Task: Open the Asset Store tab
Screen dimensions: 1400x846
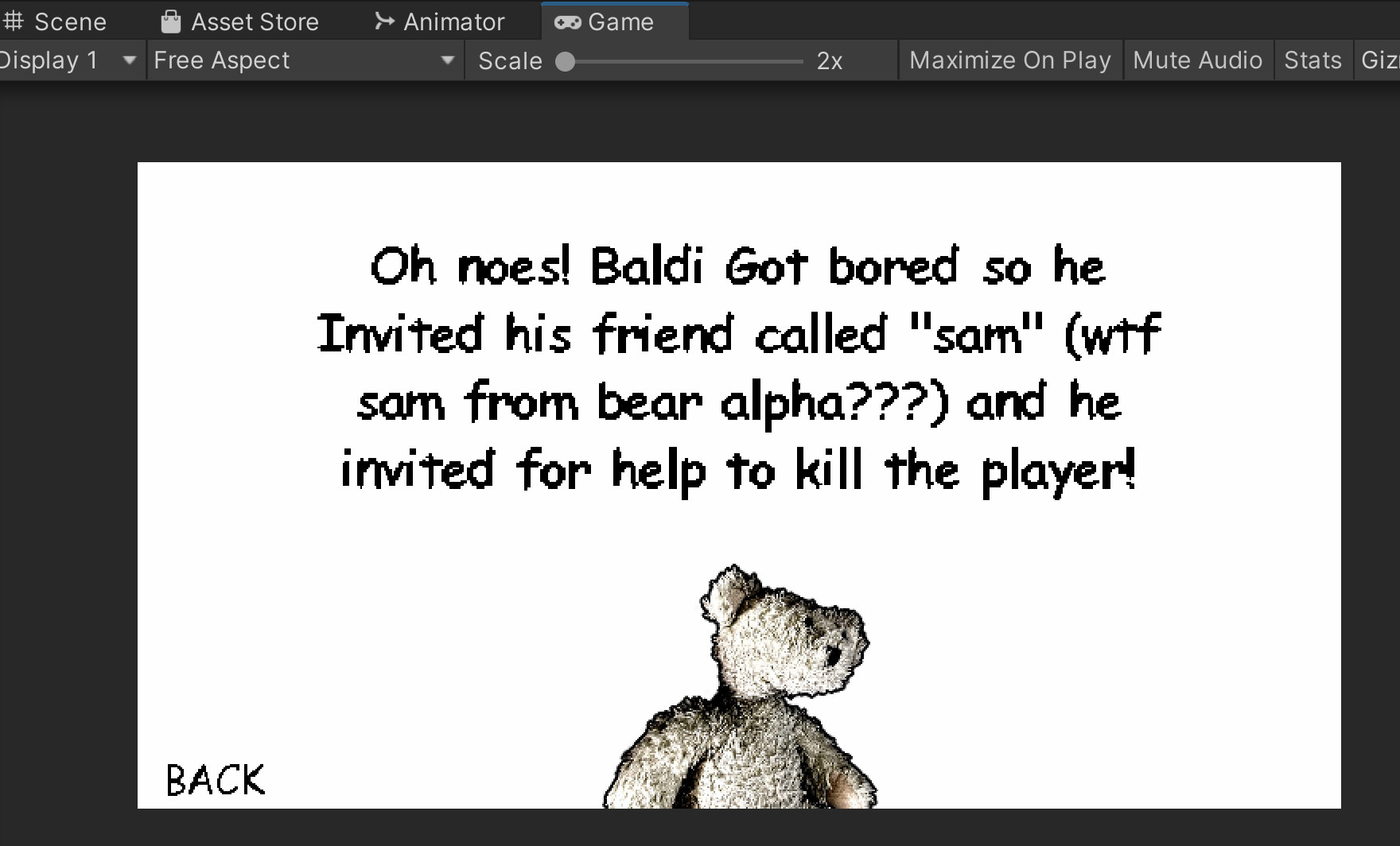Action: coord(253,20)
